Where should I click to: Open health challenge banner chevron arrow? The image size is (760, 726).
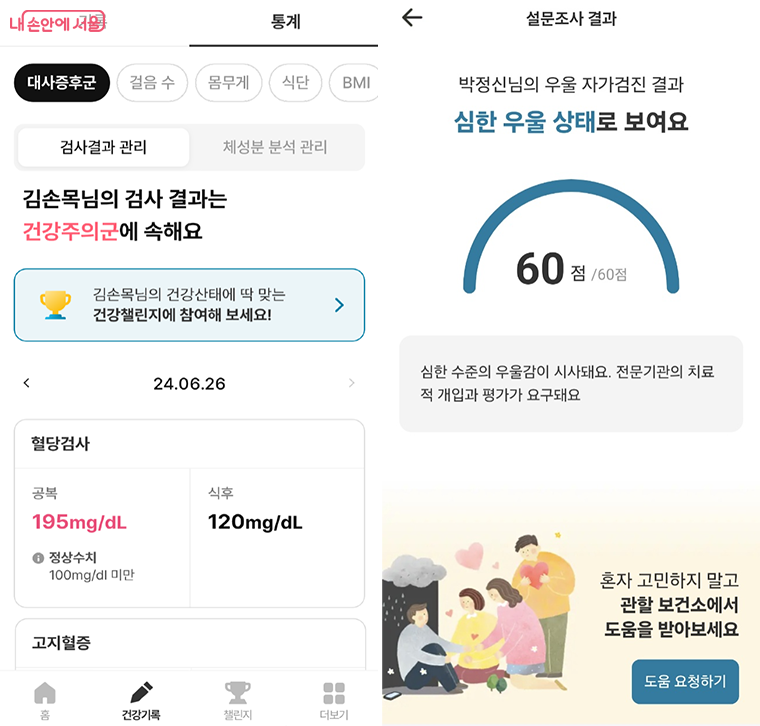(x=339, y=305)
